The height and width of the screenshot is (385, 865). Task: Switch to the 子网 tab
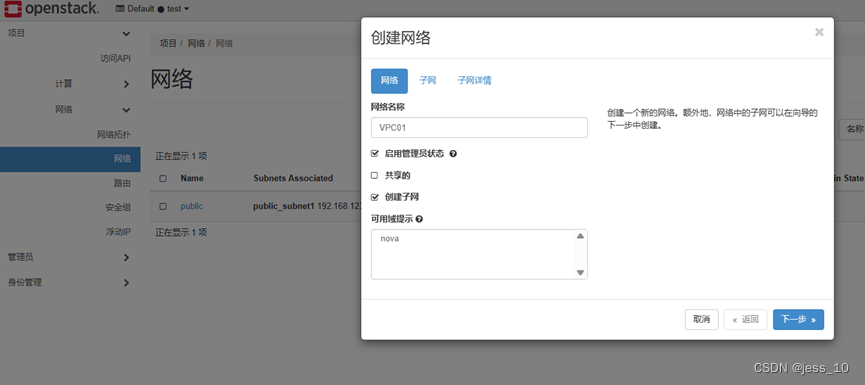tap(428, 81)
